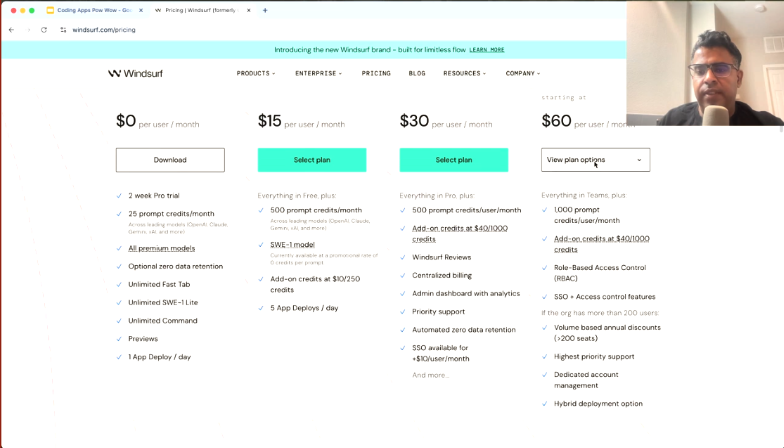Click the Unlimited Fast Tab text
This screenshot has width=784, height=448.
point(159,284)
